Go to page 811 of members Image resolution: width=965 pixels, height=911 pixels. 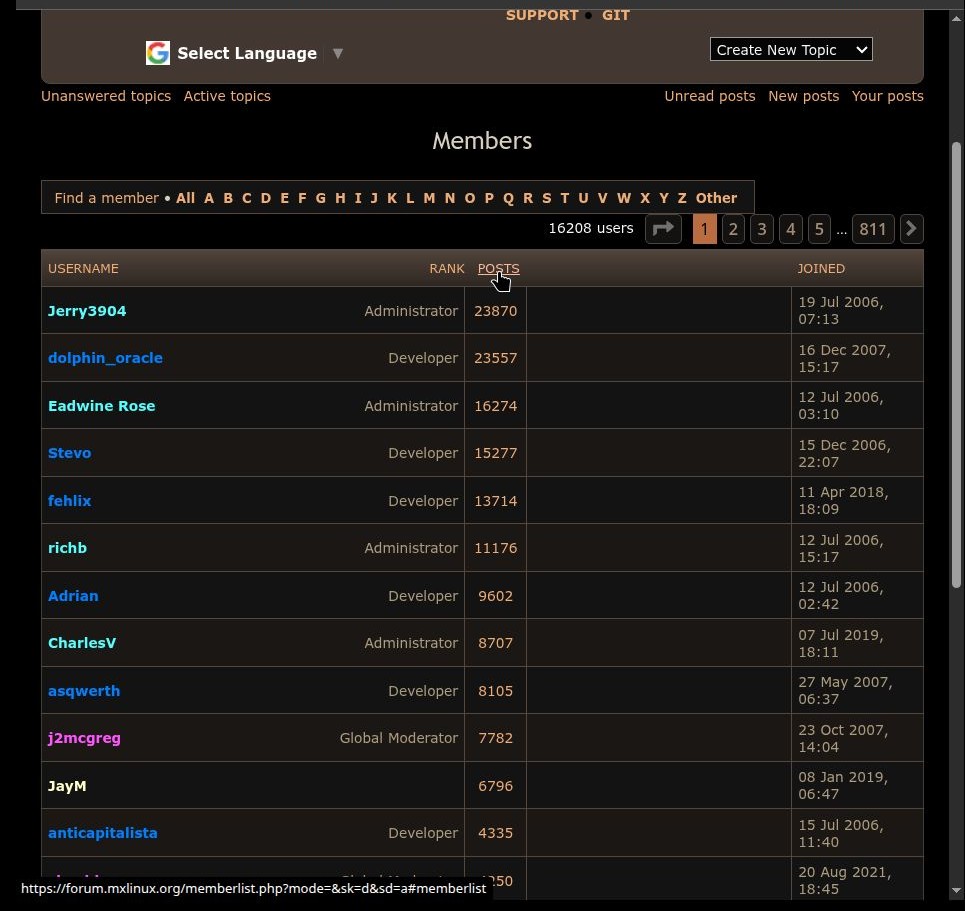pyautogui.click(x=872, y=229)
